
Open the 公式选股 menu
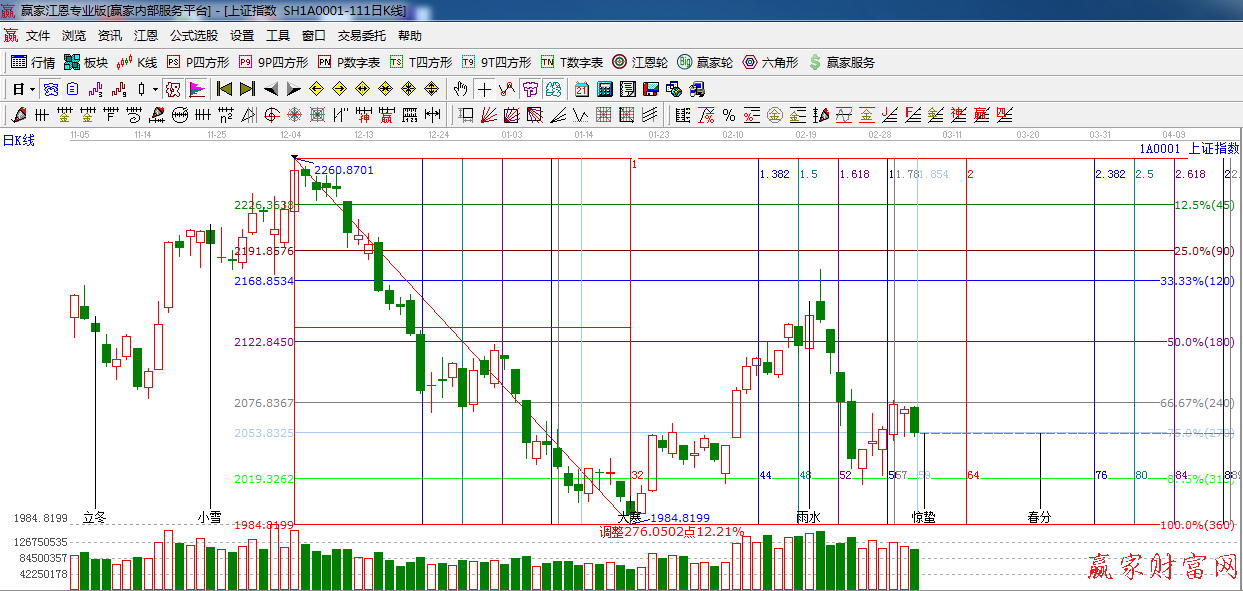pyautogui.click(x=193, y=36)
